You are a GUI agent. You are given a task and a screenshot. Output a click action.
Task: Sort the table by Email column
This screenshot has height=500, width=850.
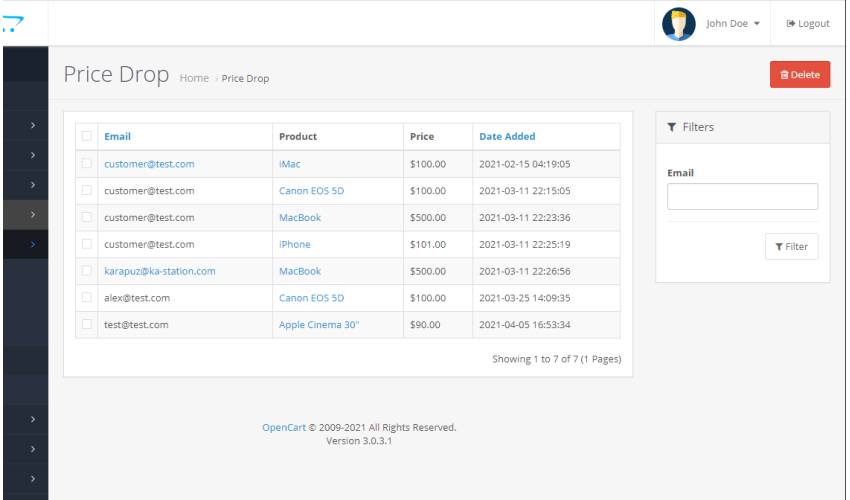[x=117, y=137]
